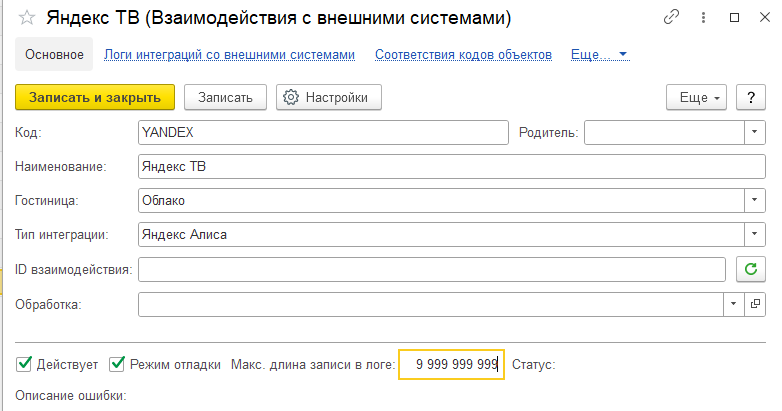Expand the Гостиница dropdown arrow
Screen dimensions: 782x411
pos(752,200)
